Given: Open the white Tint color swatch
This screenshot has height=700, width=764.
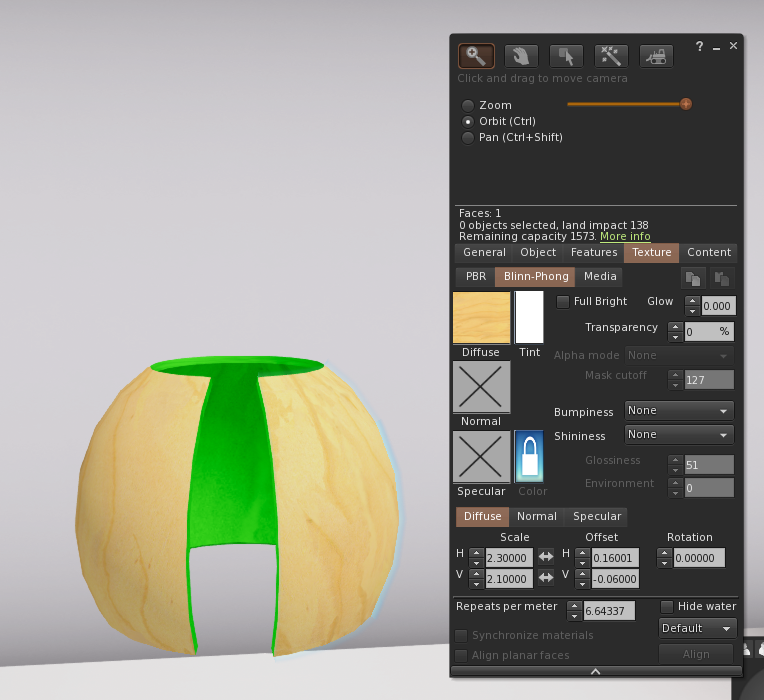Looking at the screenshot, I should pyautogui.click(x=529, y=317).
